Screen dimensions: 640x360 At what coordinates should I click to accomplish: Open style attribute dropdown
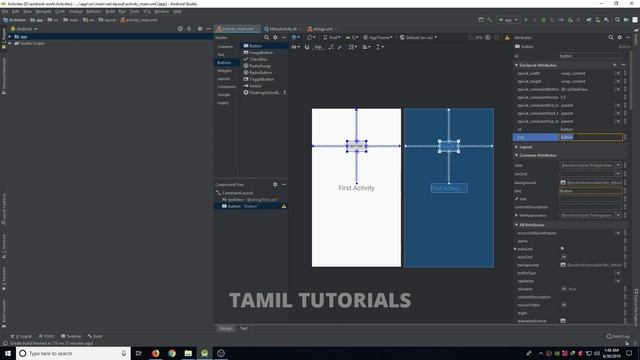(618, 165)
